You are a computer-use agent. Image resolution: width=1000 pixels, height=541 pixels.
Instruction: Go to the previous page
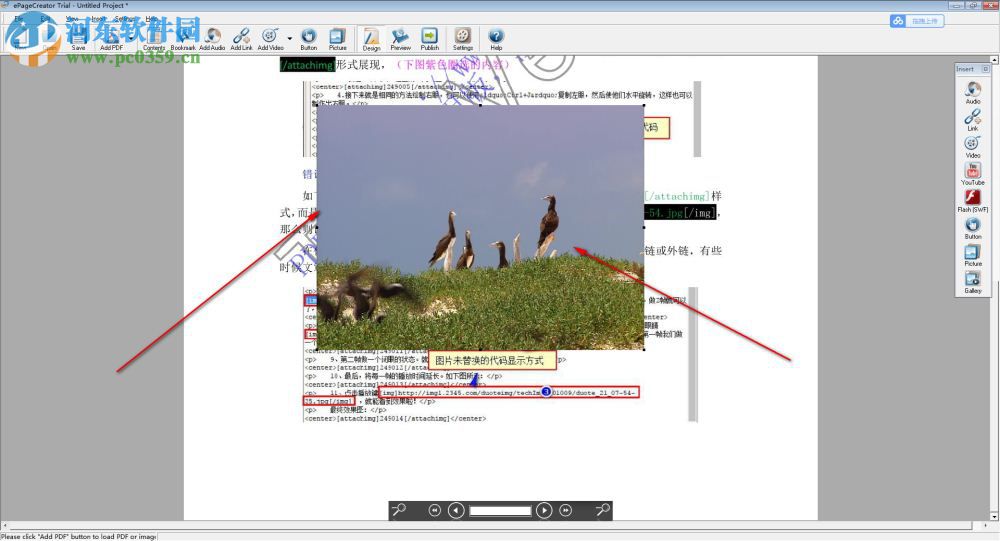(x=456, y=510)
